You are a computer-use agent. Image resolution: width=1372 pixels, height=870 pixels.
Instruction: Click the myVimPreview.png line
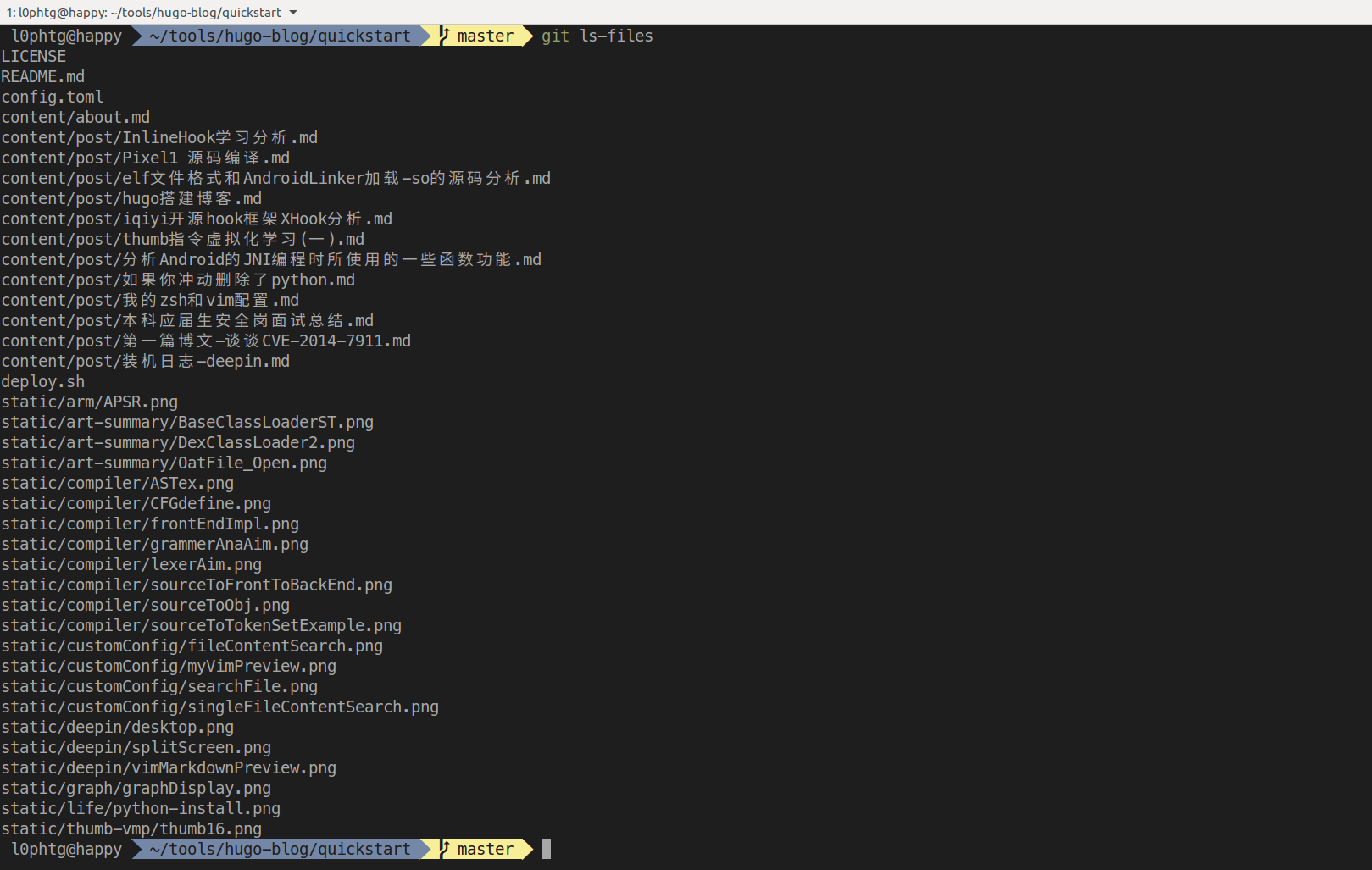pos(169,666)
